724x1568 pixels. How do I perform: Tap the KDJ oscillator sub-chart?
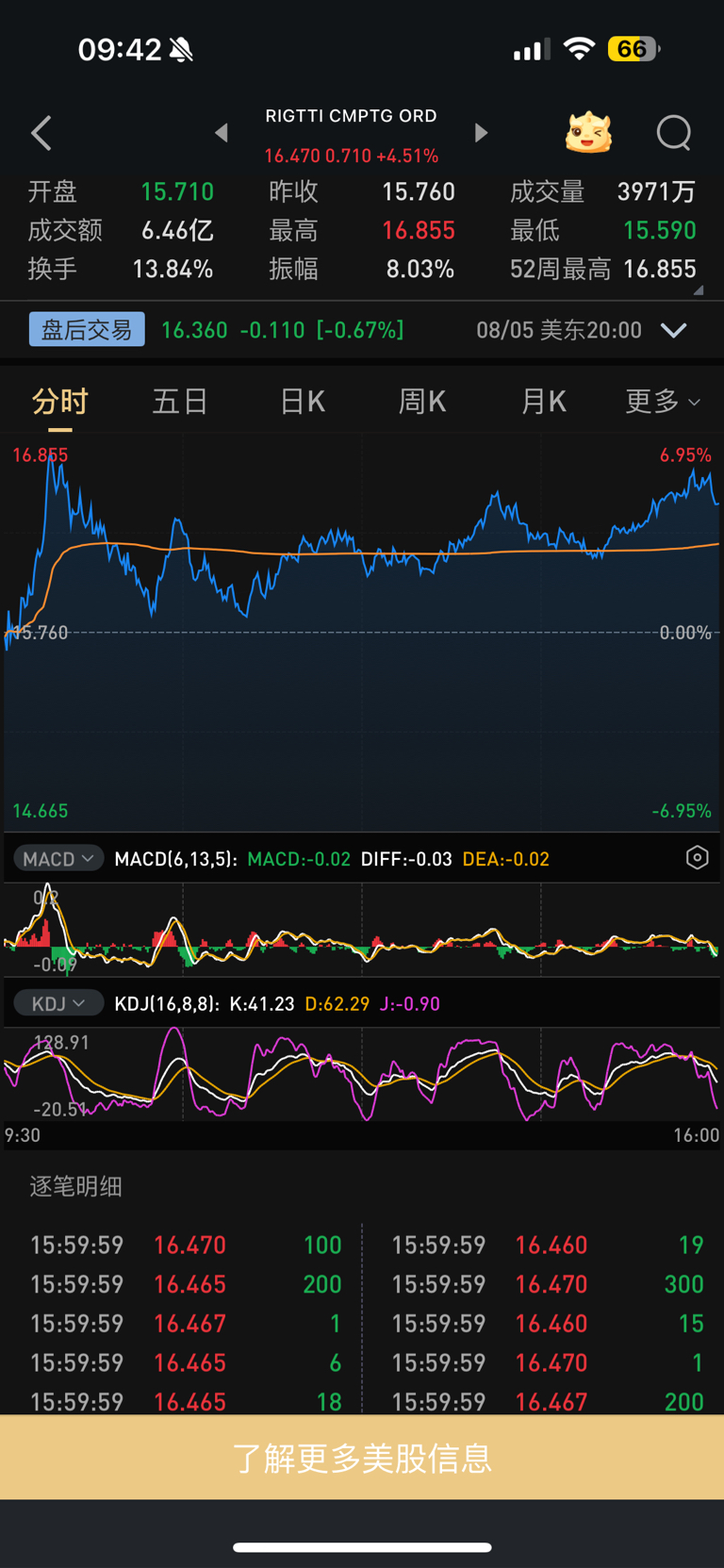362,1074
